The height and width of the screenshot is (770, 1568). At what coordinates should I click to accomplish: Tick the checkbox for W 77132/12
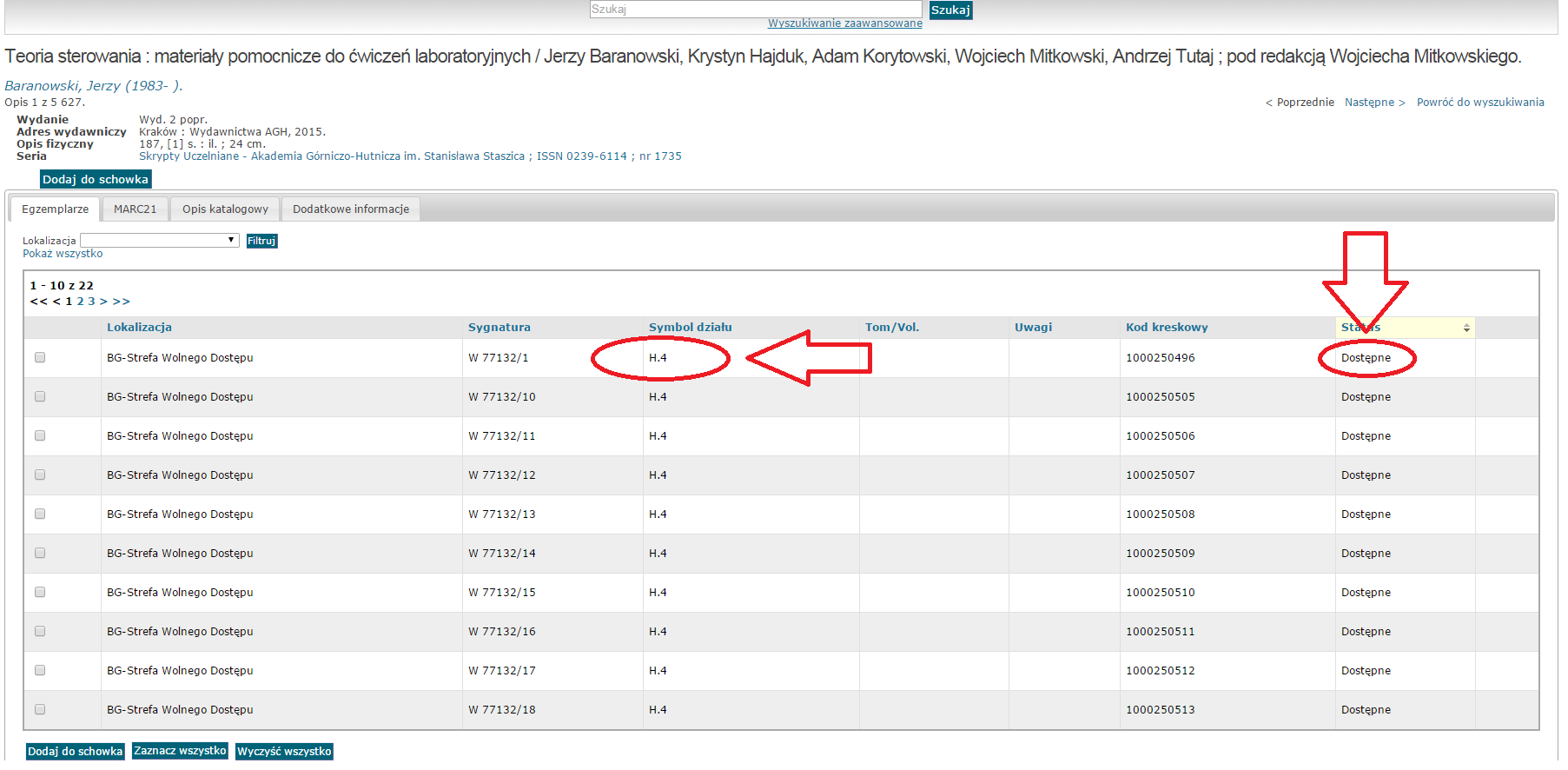pos(40,475)
